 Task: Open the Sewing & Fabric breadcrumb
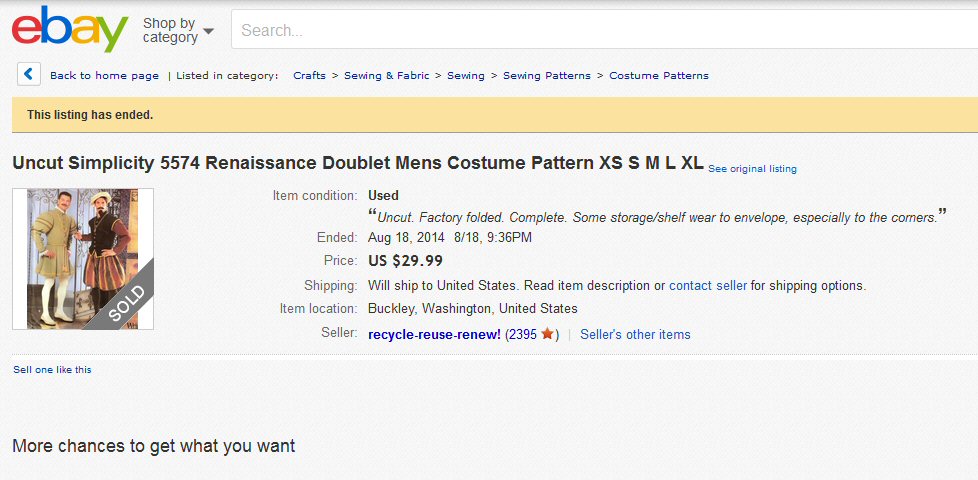tap(387, 75)
